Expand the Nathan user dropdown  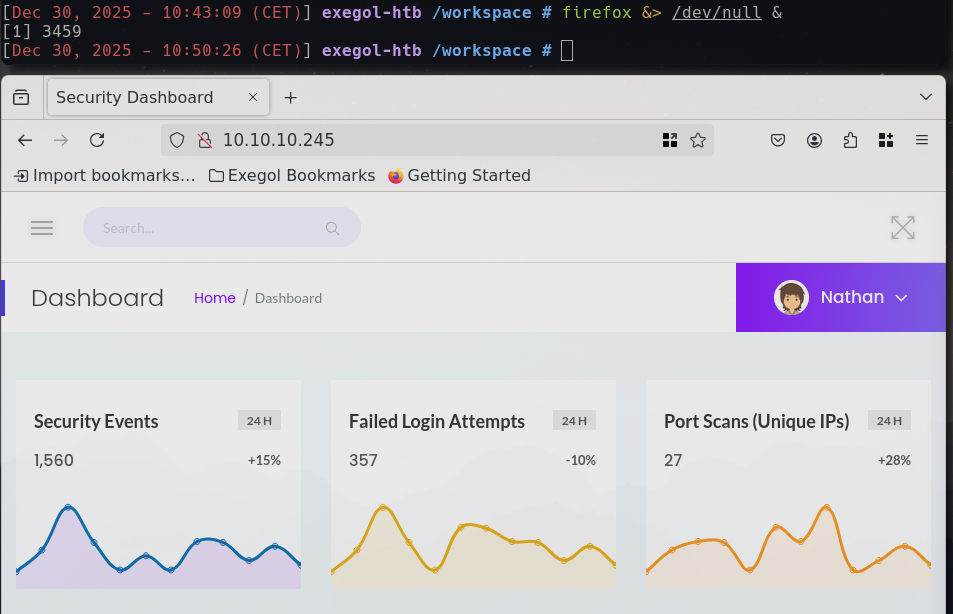point(840,297)
